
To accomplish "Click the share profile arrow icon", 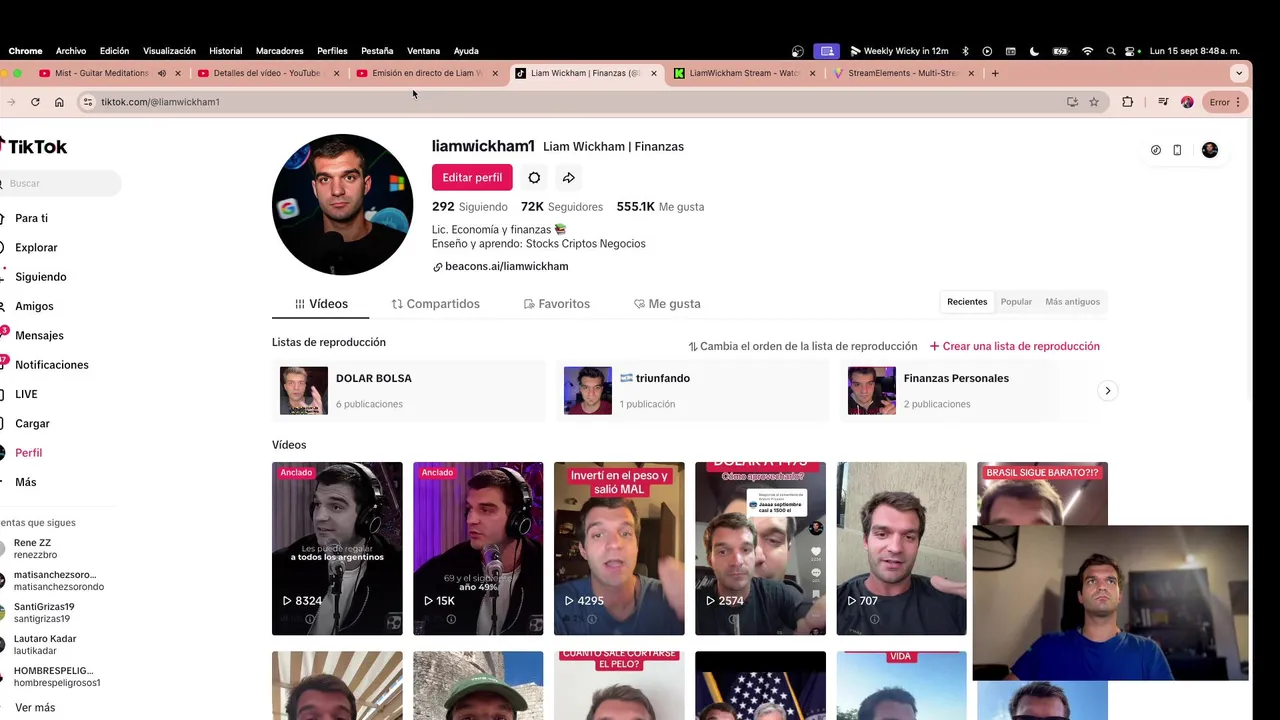I will coord(568,177).
